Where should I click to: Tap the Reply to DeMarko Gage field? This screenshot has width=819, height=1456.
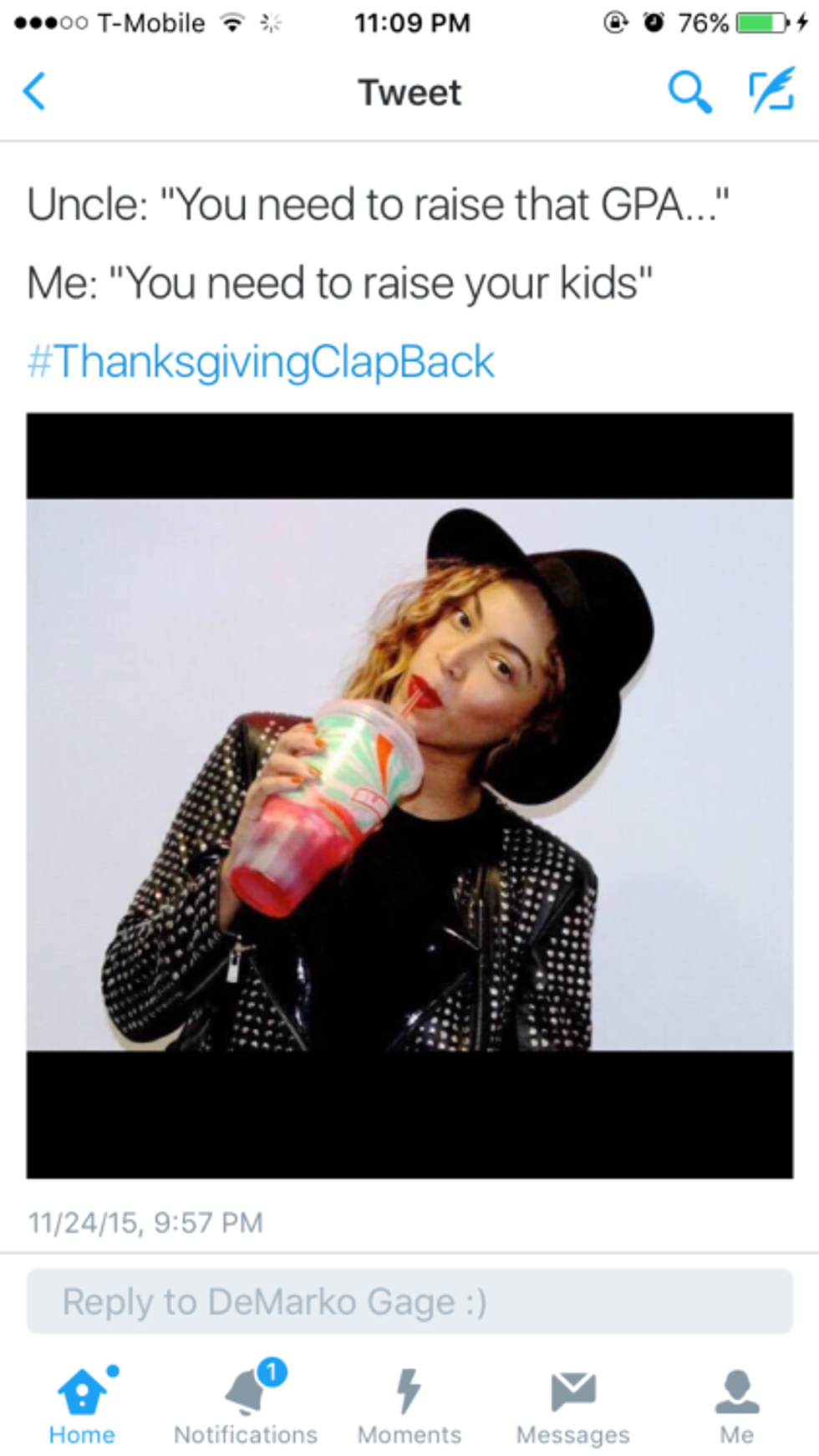409,1301
